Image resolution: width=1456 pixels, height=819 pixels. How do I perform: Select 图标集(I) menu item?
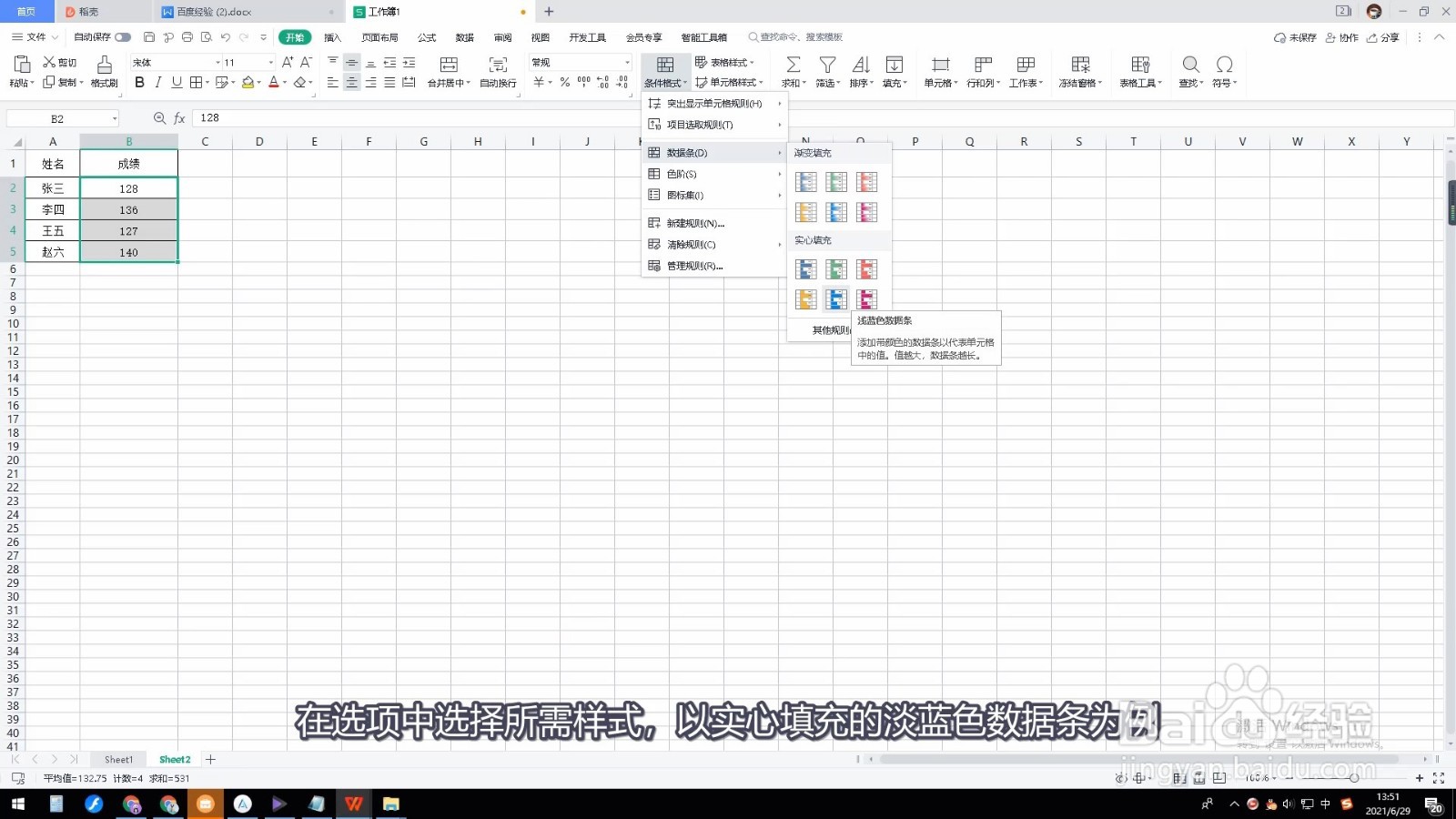[714, 195]
